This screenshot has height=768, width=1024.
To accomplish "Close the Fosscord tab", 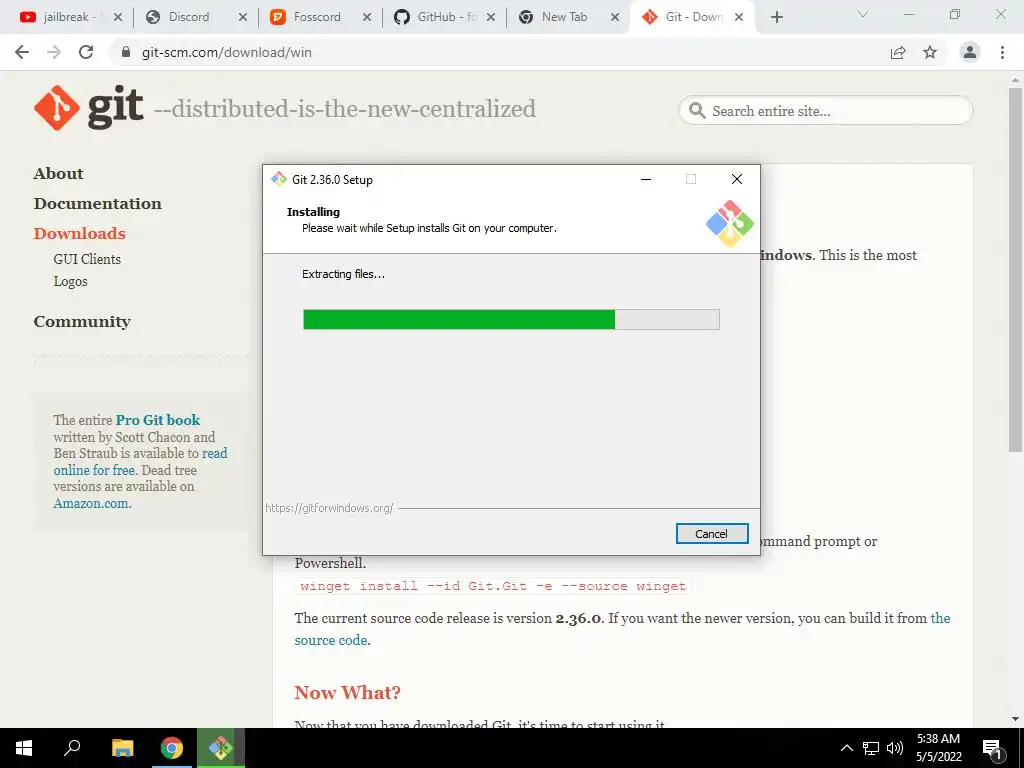I will (367, 18).
